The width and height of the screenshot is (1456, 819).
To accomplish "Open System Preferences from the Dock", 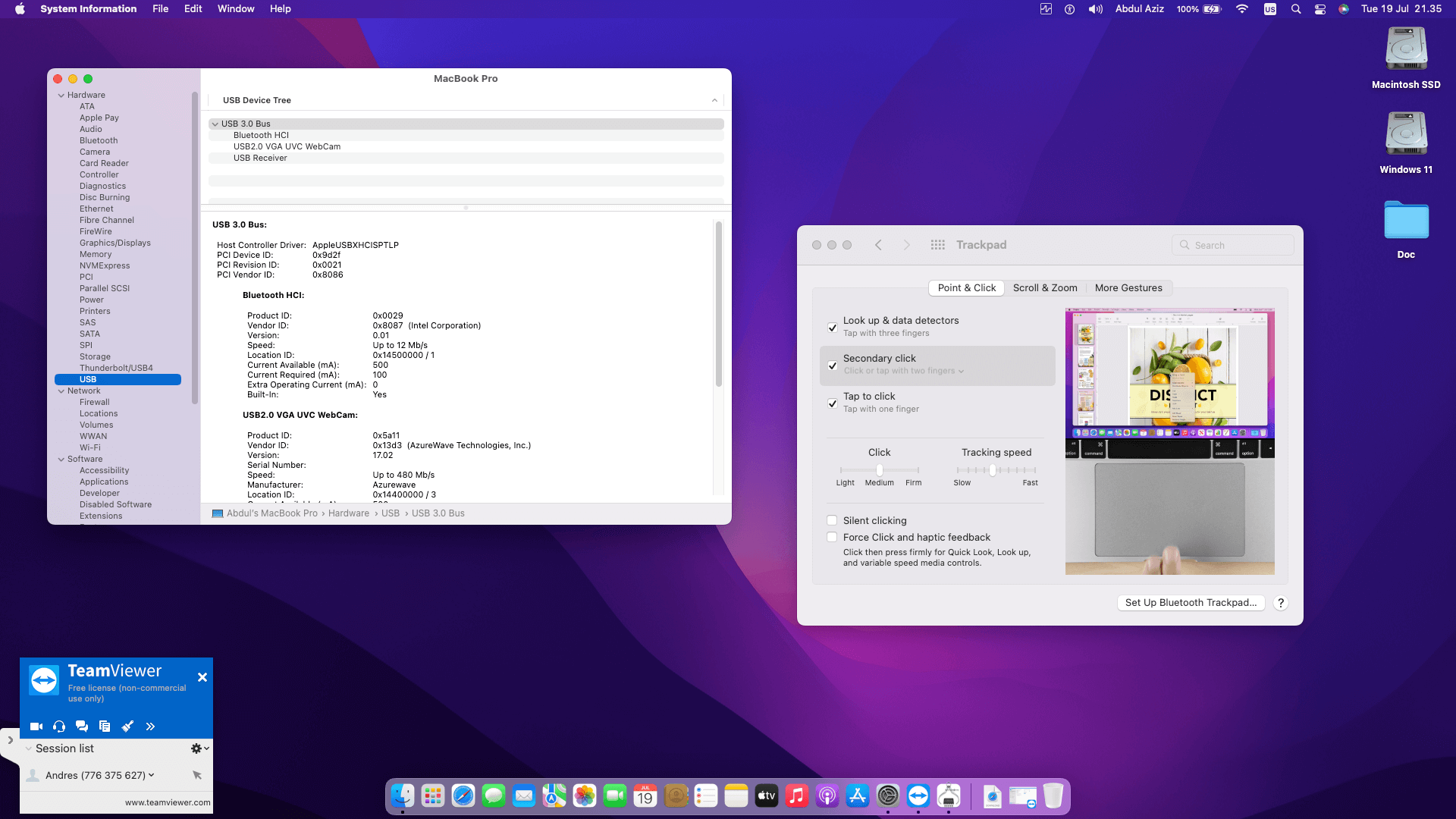I will [888, 795].
